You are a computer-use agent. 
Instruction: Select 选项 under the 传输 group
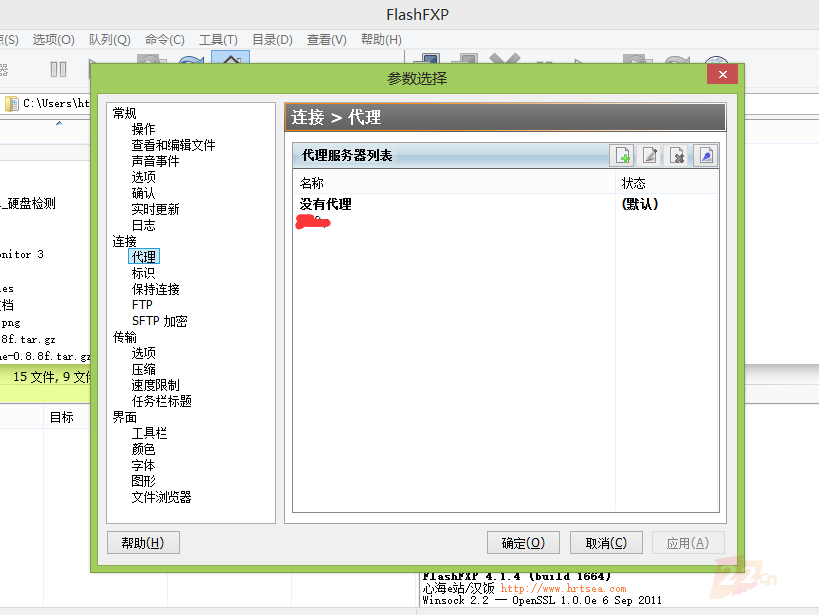[143, 353]
